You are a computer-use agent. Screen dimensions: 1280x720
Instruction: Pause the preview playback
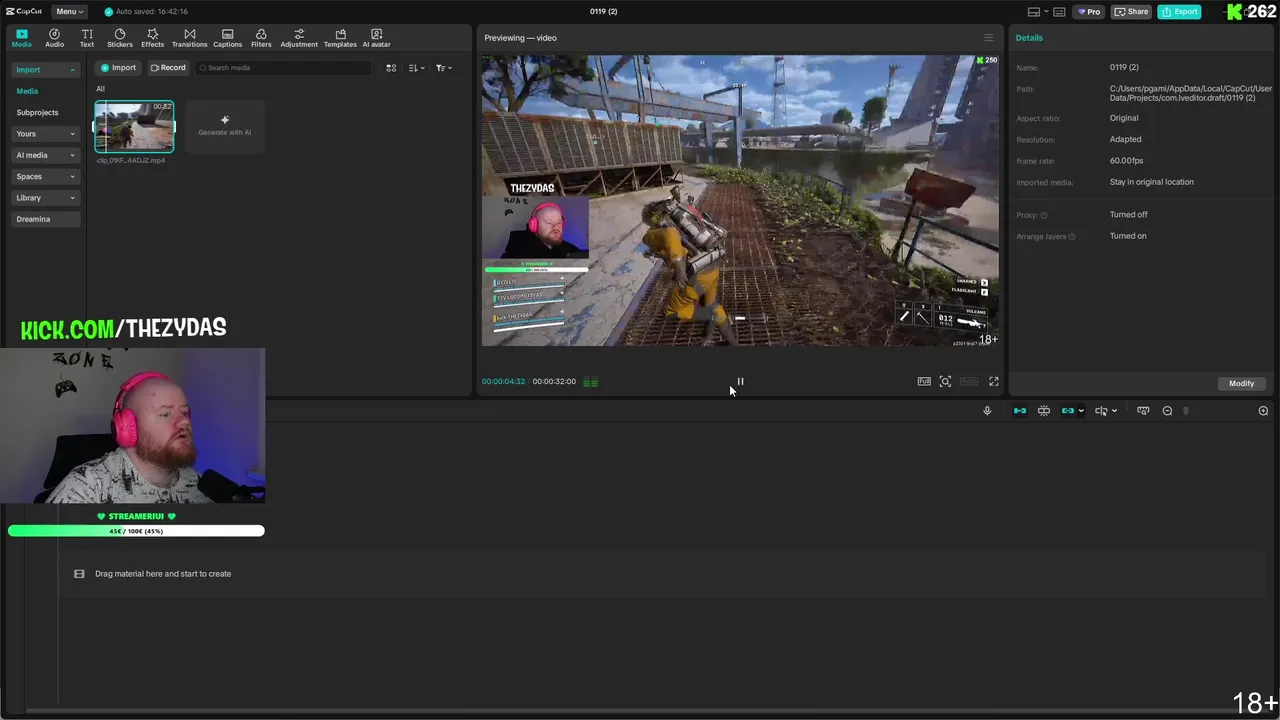point(740,381)
